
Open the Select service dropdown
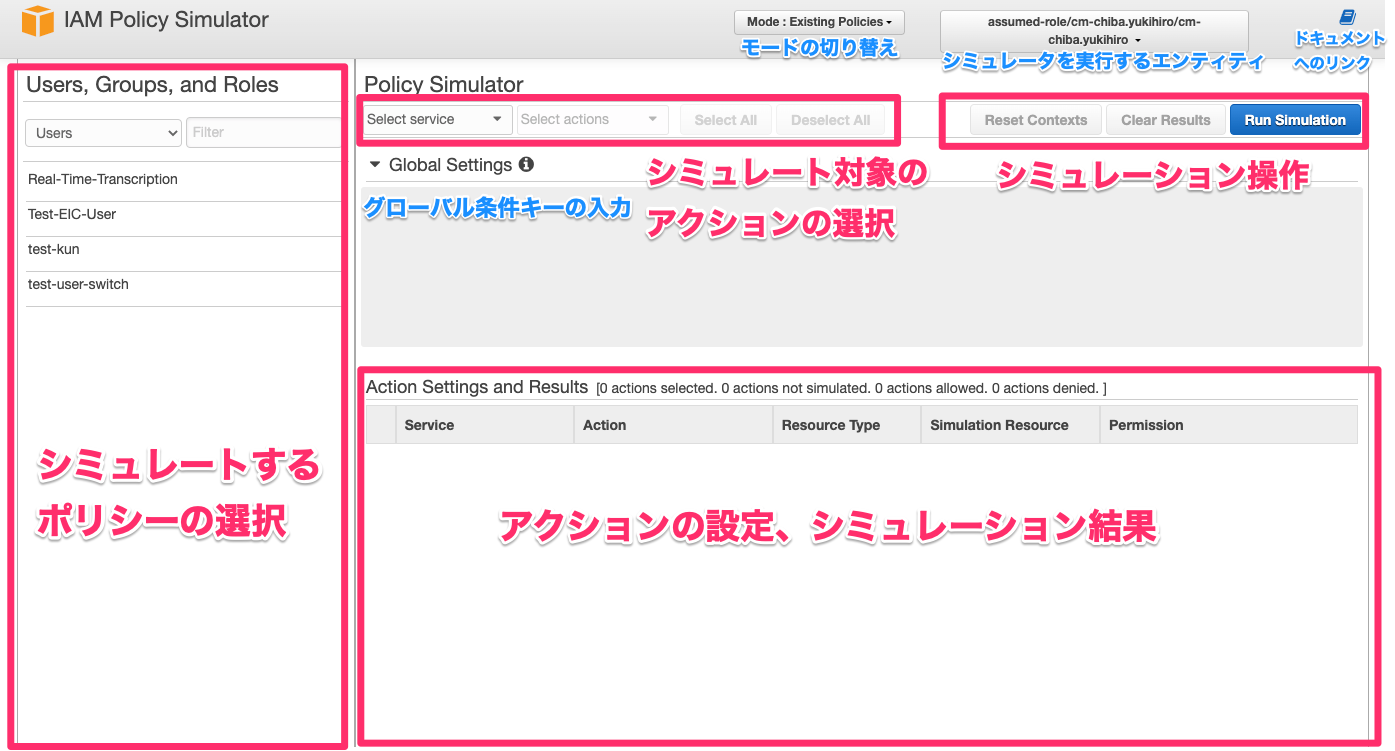[436, 118]
